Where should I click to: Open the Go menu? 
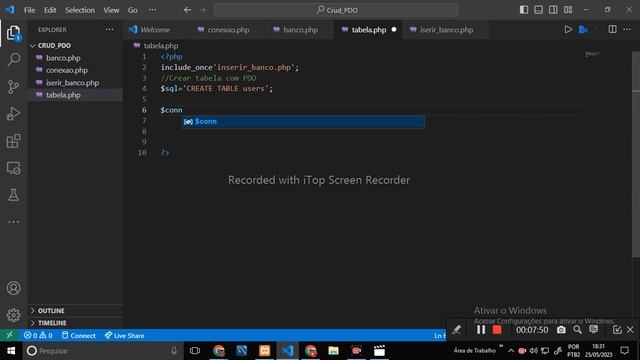point(132,10)
